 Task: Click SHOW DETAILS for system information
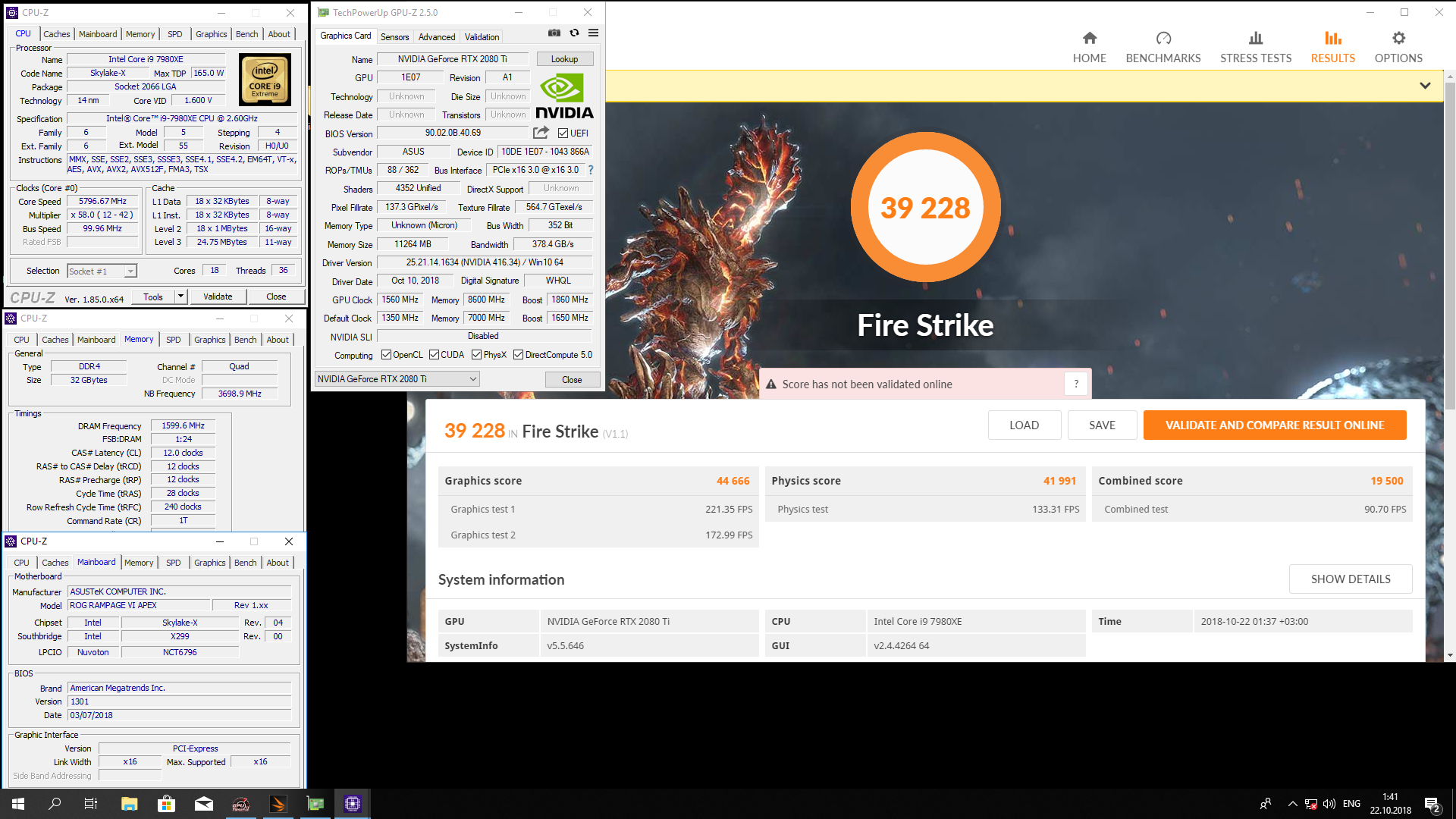[x=1350, y=579]
